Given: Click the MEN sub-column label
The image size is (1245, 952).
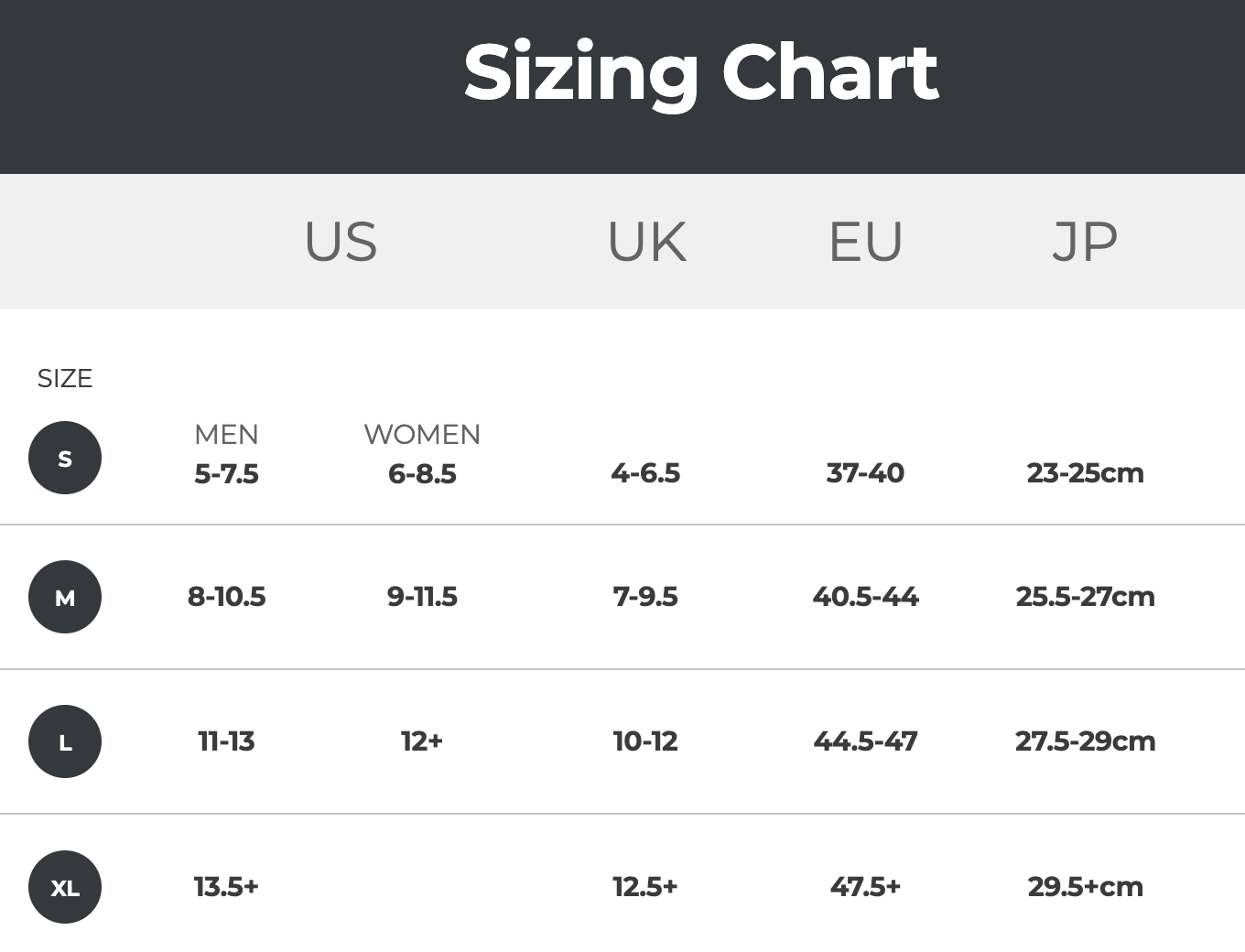Looking at the screenshot, I should [x=226, y=434].
